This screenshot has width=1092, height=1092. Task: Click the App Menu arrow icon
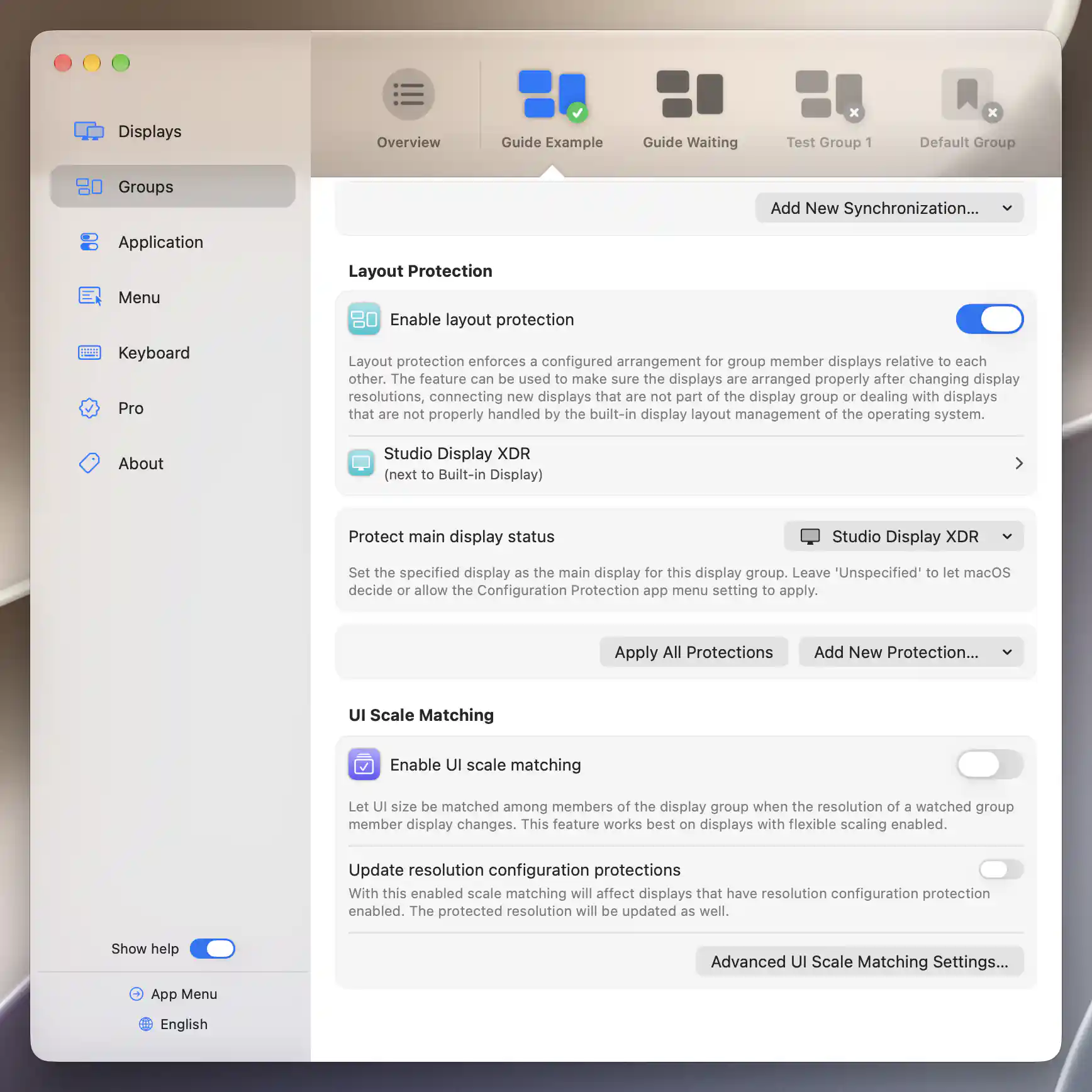click(x=136, y=994)
